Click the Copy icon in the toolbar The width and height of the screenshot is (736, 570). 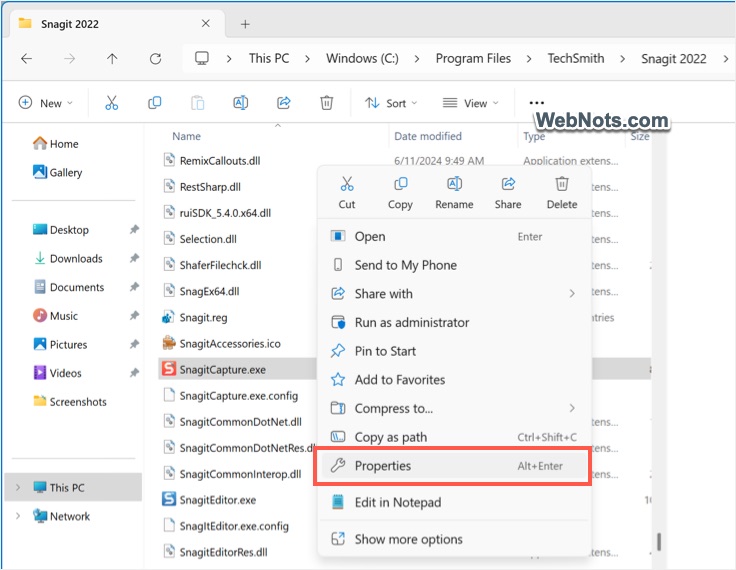point(154,103)
